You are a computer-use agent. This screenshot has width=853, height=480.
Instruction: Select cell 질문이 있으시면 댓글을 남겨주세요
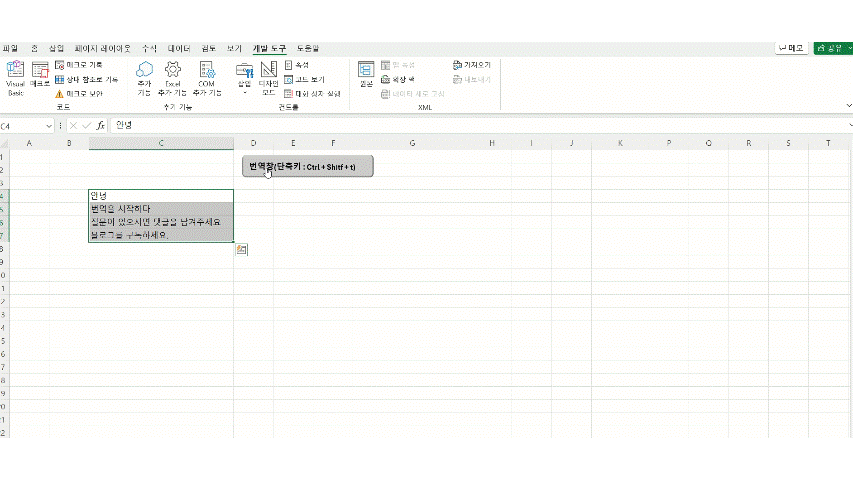click(161, 222)
